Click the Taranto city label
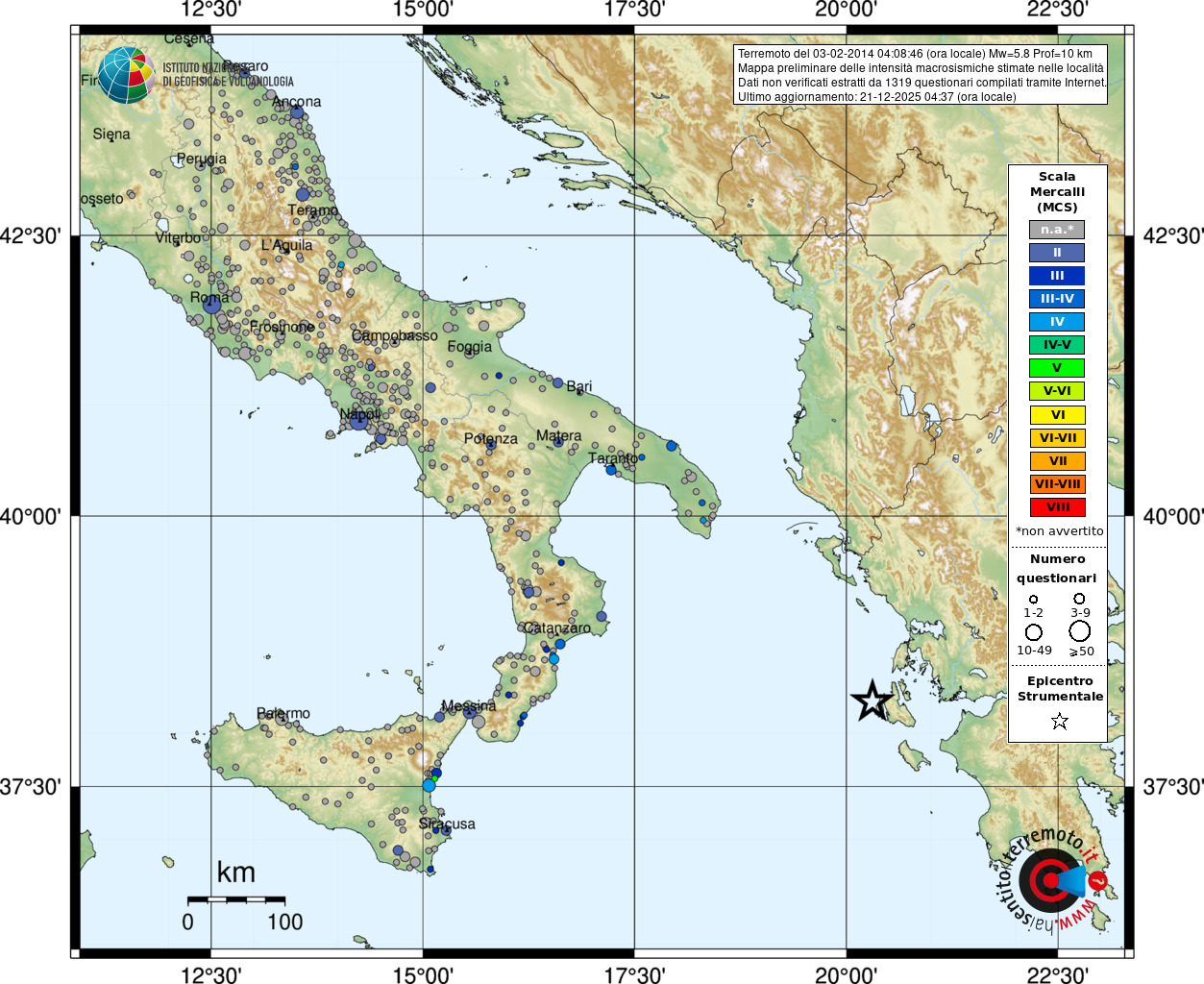The width and height of the screenshot is (1204, 984). pos(613,459)
